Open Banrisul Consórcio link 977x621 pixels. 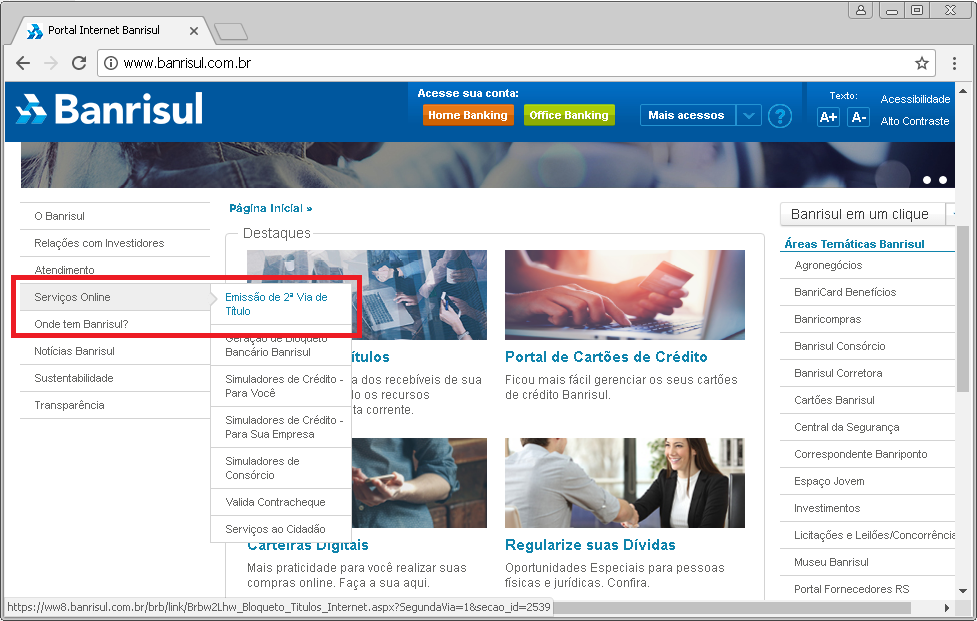coord(839,346)
